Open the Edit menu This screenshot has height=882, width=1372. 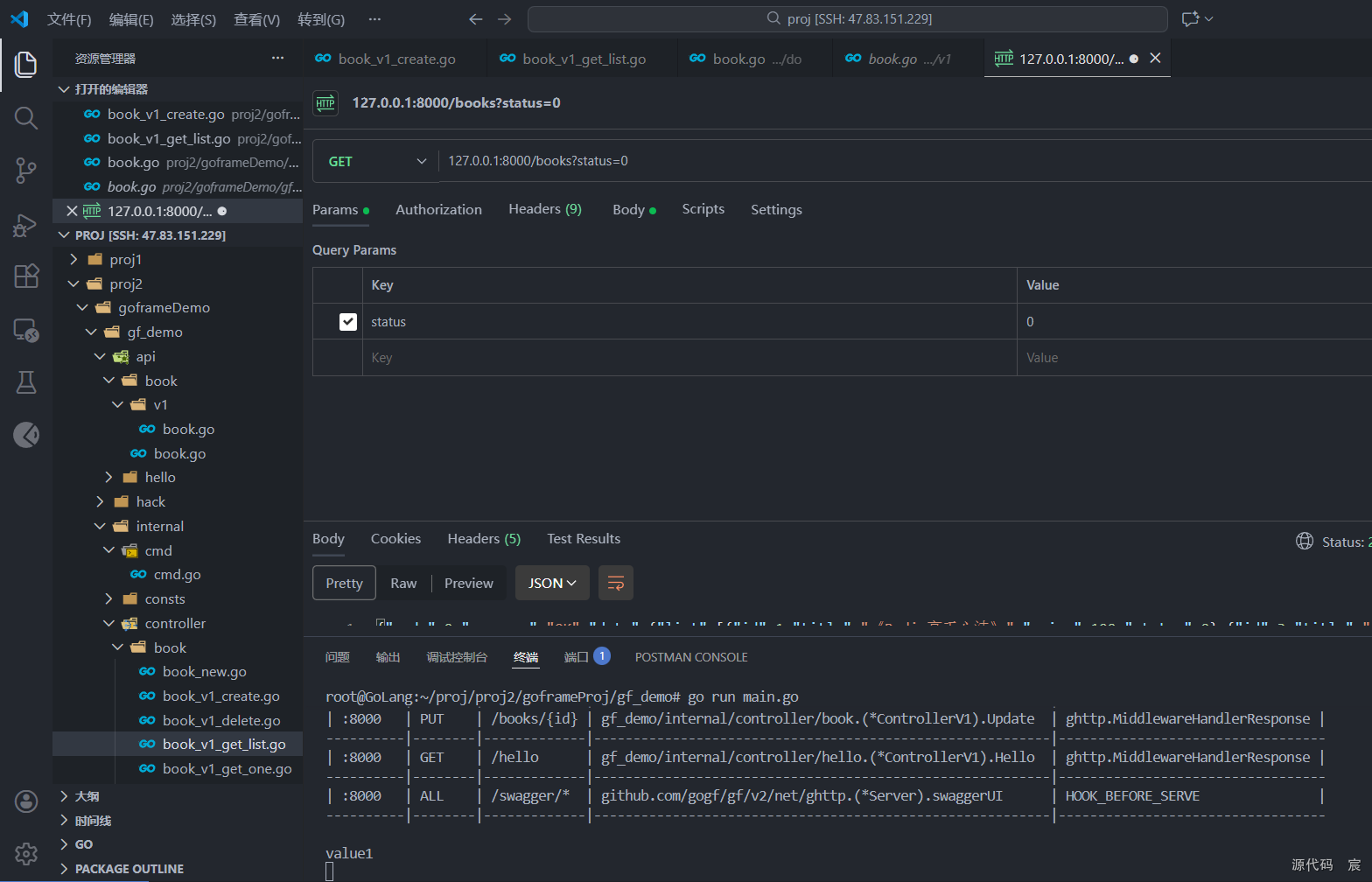131,19
